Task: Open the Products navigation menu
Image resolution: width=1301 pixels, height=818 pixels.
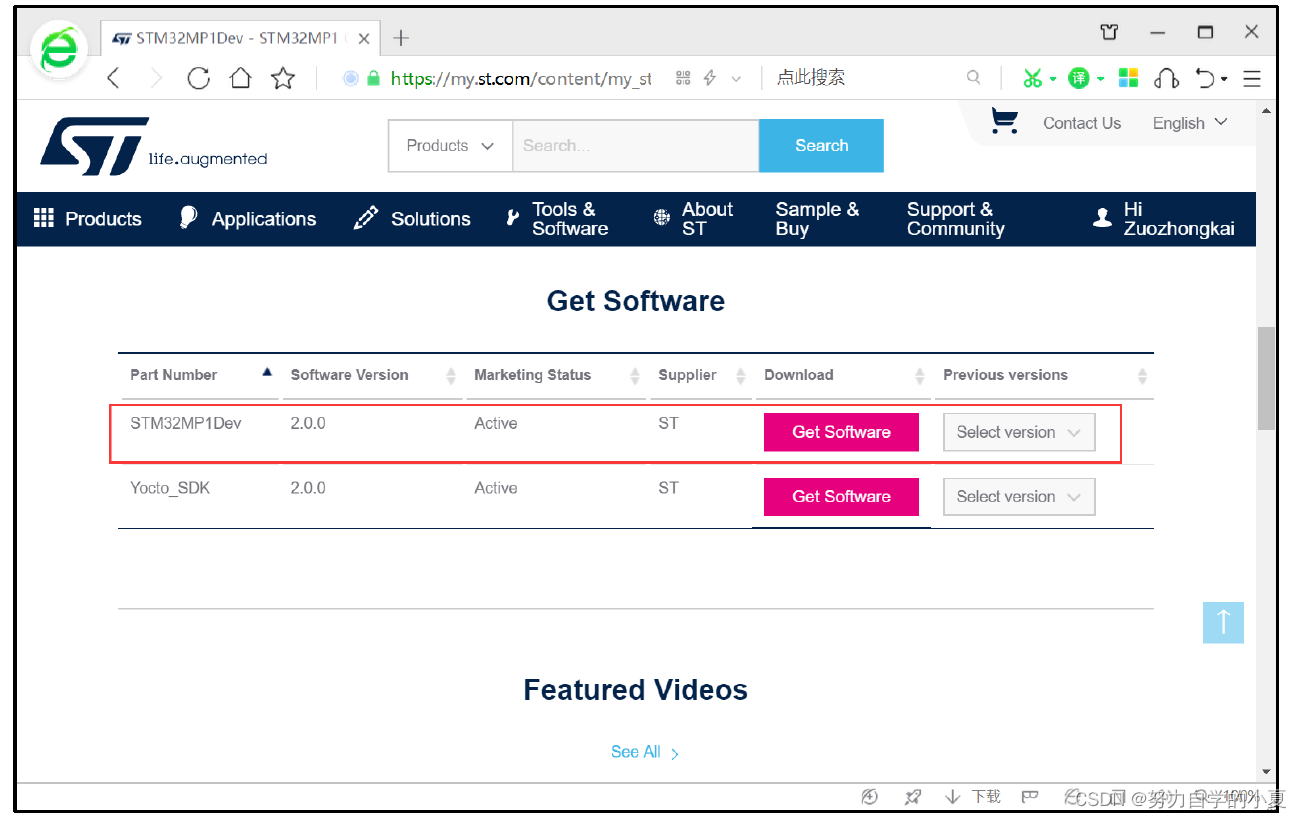Action: (x=88, y=219)
